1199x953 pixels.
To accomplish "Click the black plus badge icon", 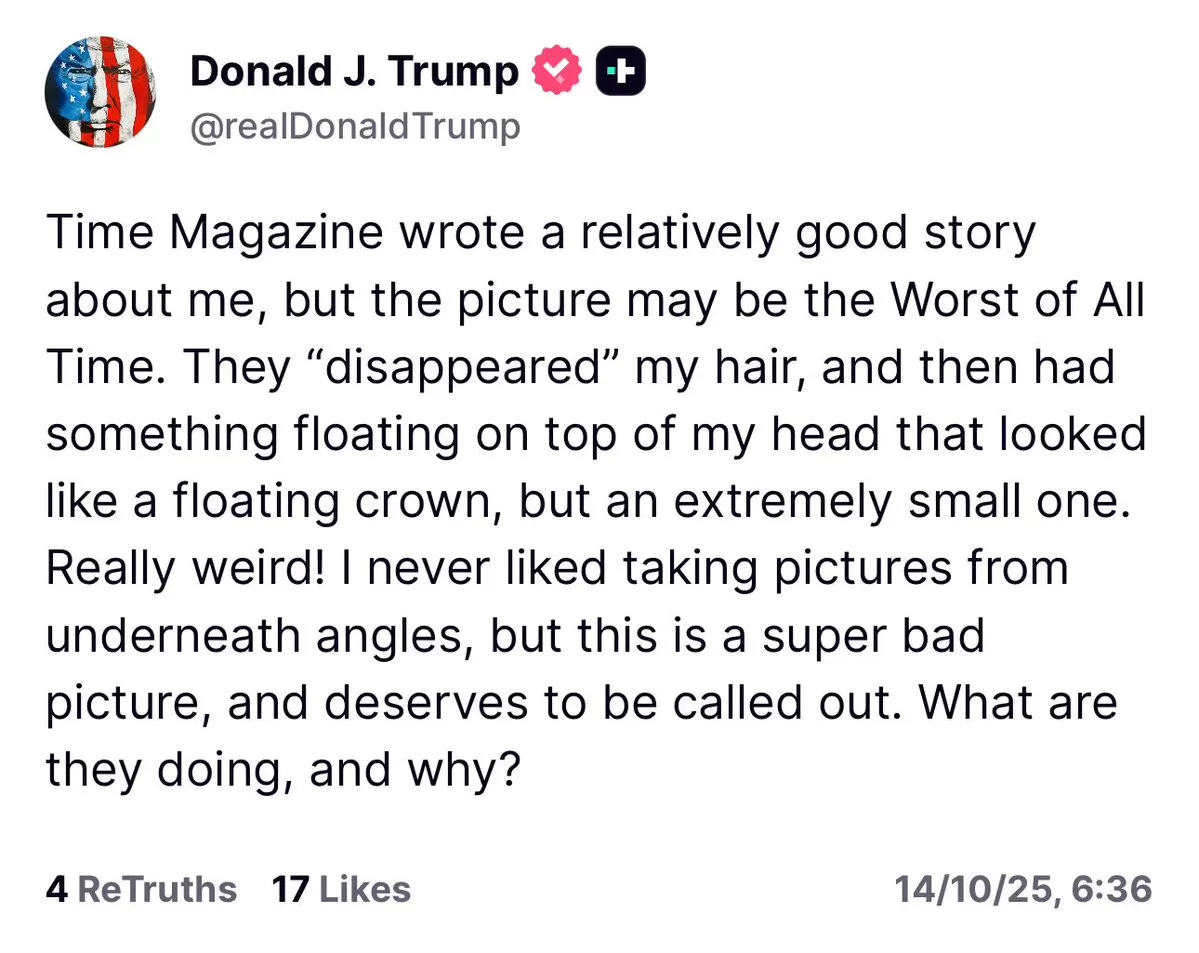I will 621,72.
